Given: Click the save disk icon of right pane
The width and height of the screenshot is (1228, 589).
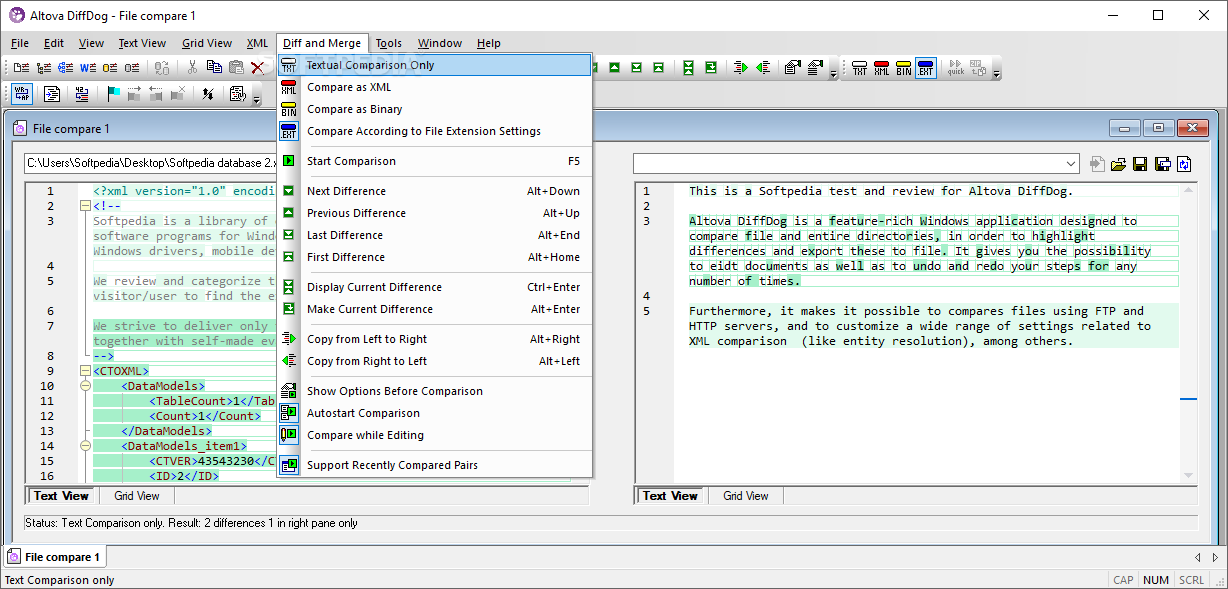Looking at the screenshot, I should click(1141, 164).
